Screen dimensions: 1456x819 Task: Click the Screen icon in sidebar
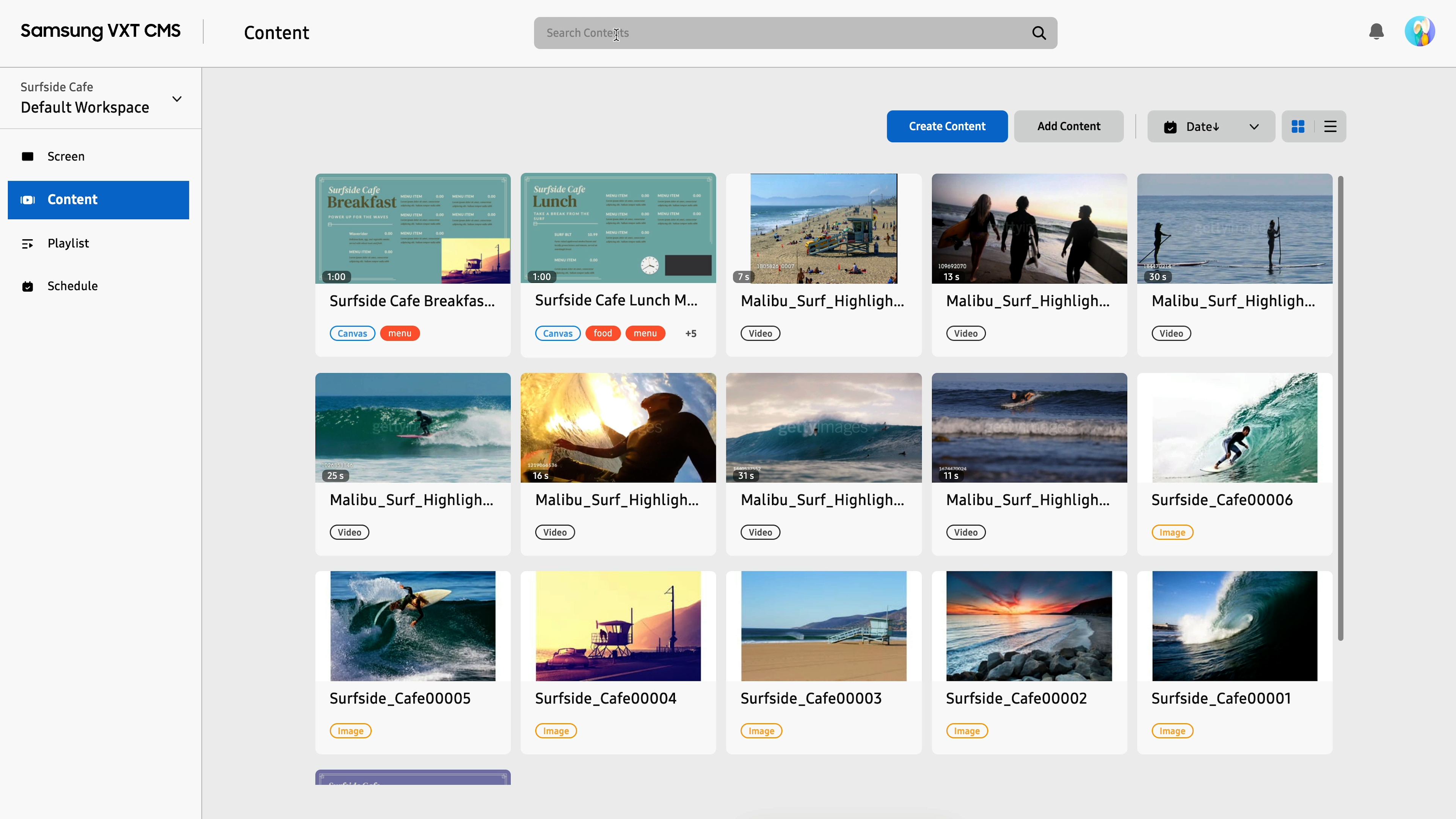pyautogui.click(x=28, y=157)
